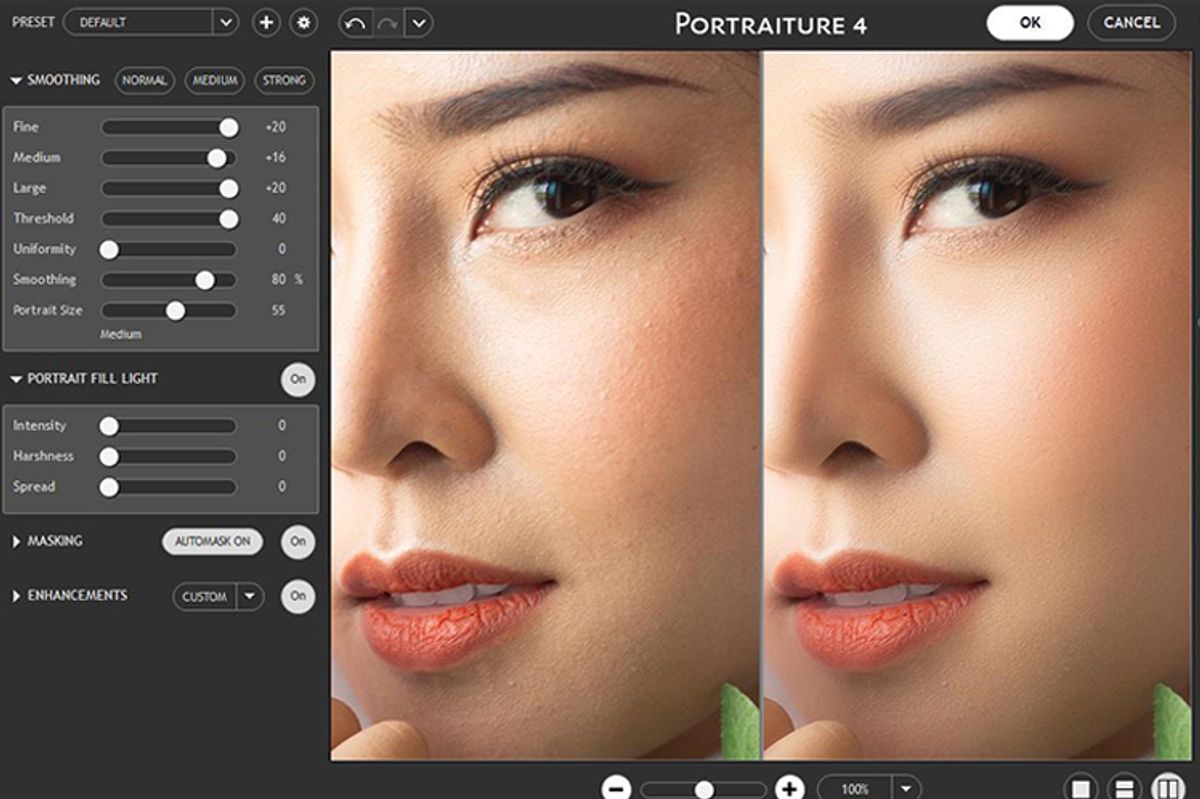
Task: Open preset settings gear icon
Action: (303, 22)
